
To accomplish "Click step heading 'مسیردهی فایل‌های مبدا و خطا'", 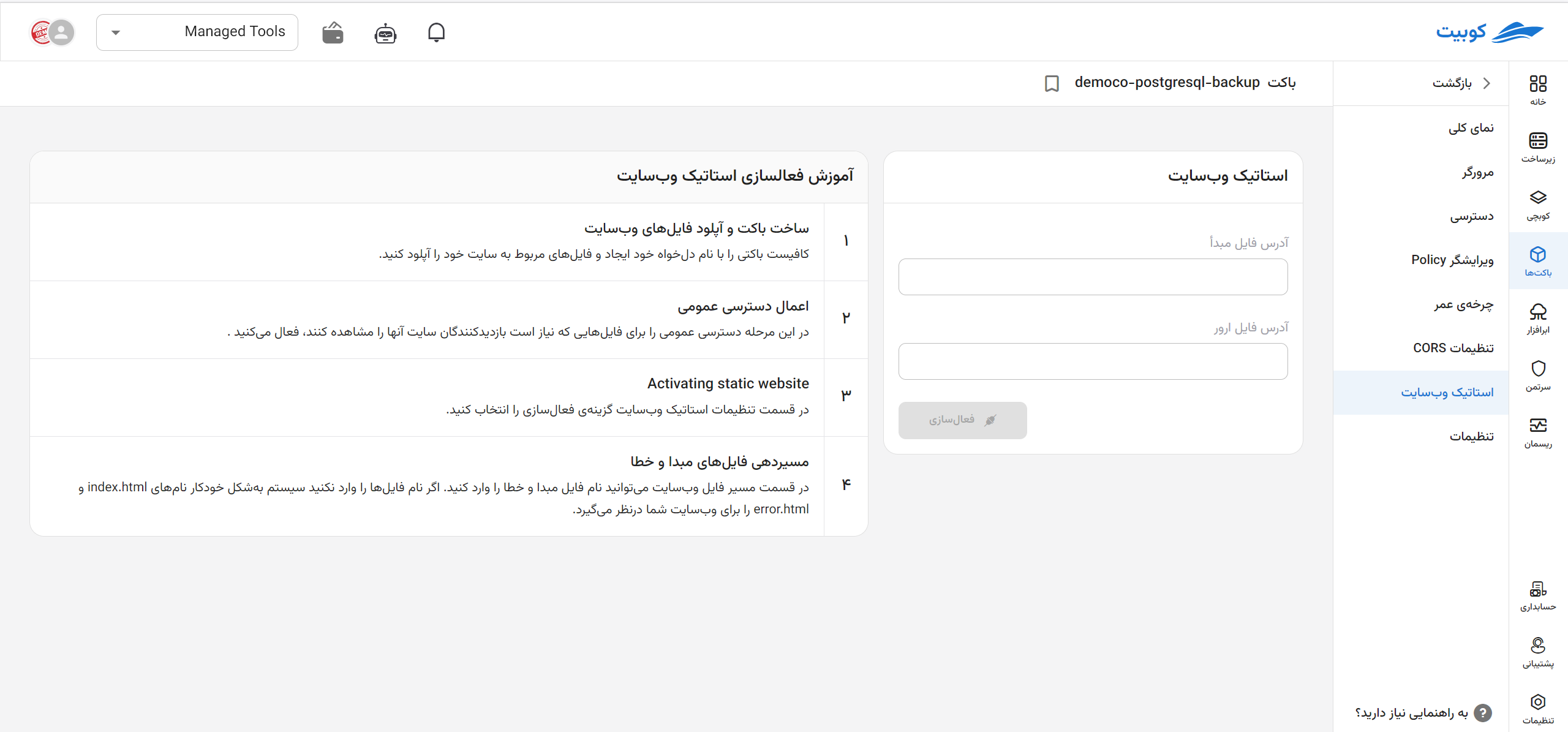I will pyautogui.click(x=720, y=462).
